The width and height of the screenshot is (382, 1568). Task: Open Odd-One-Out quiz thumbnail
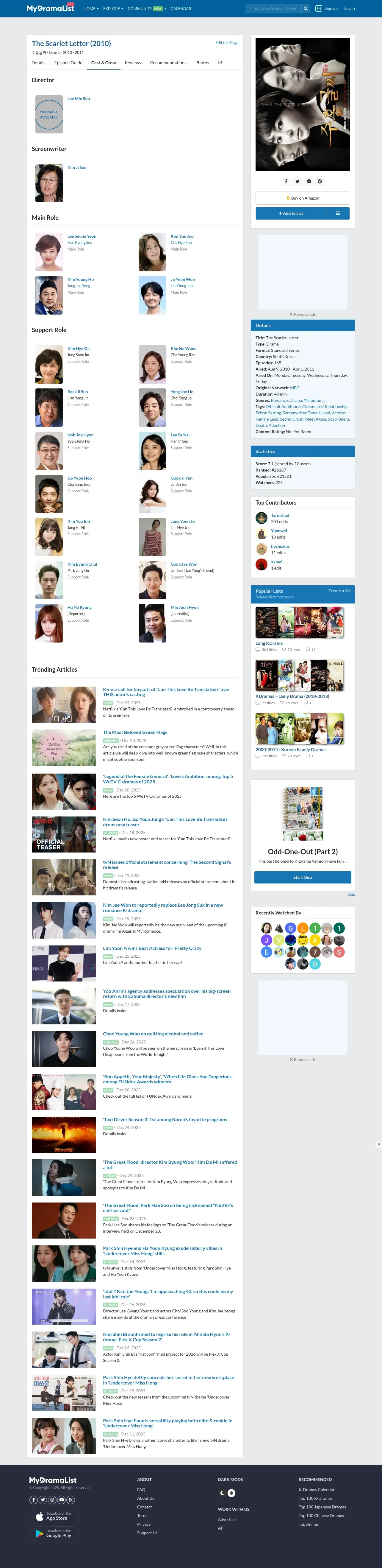[302, 813]
